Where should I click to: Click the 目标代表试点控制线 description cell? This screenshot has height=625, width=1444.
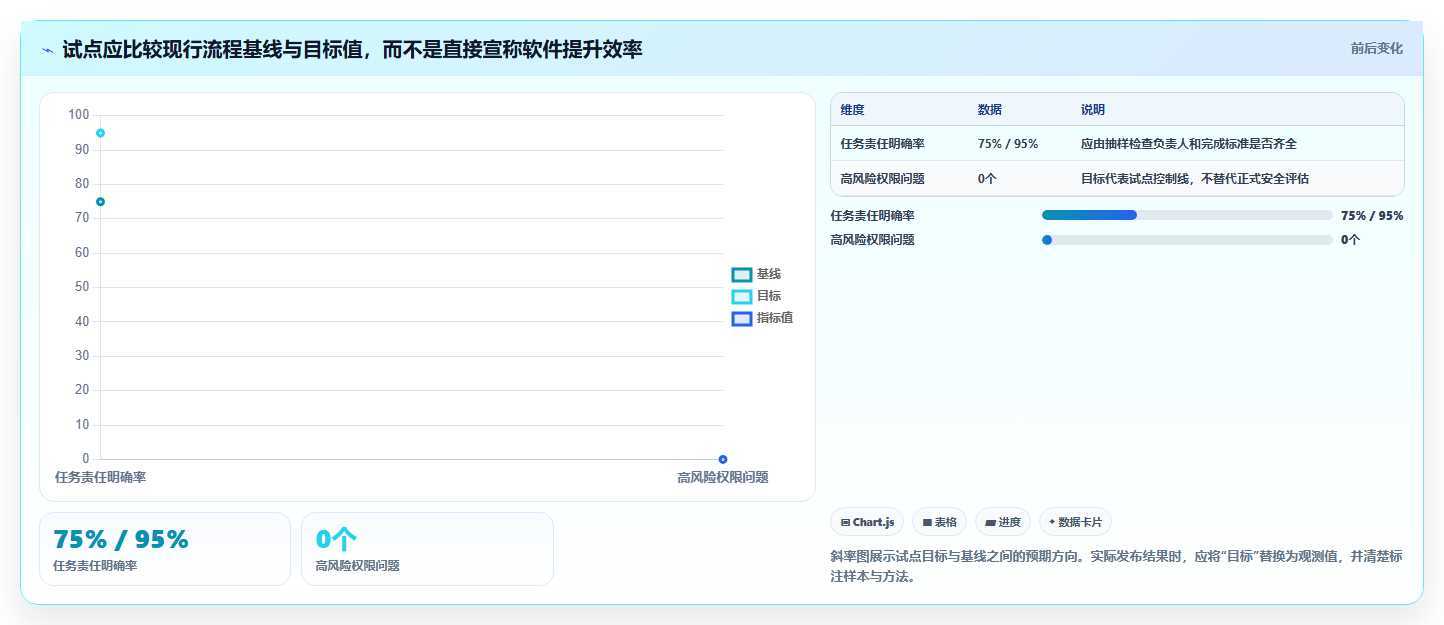click(1195, 179)
